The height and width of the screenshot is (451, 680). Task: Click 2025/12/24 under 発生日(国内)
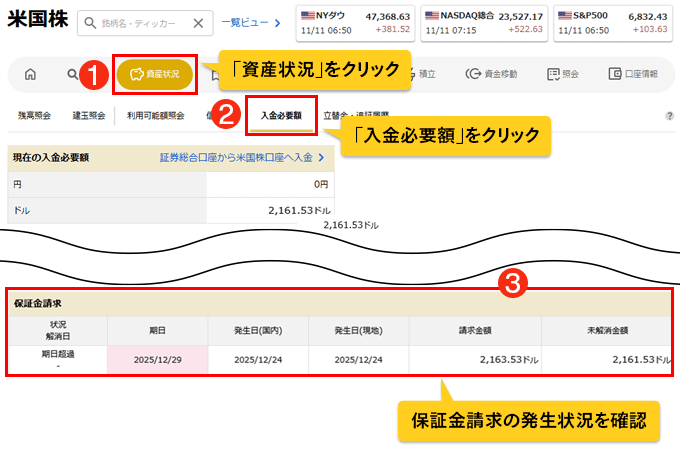(x=258, y=359)
